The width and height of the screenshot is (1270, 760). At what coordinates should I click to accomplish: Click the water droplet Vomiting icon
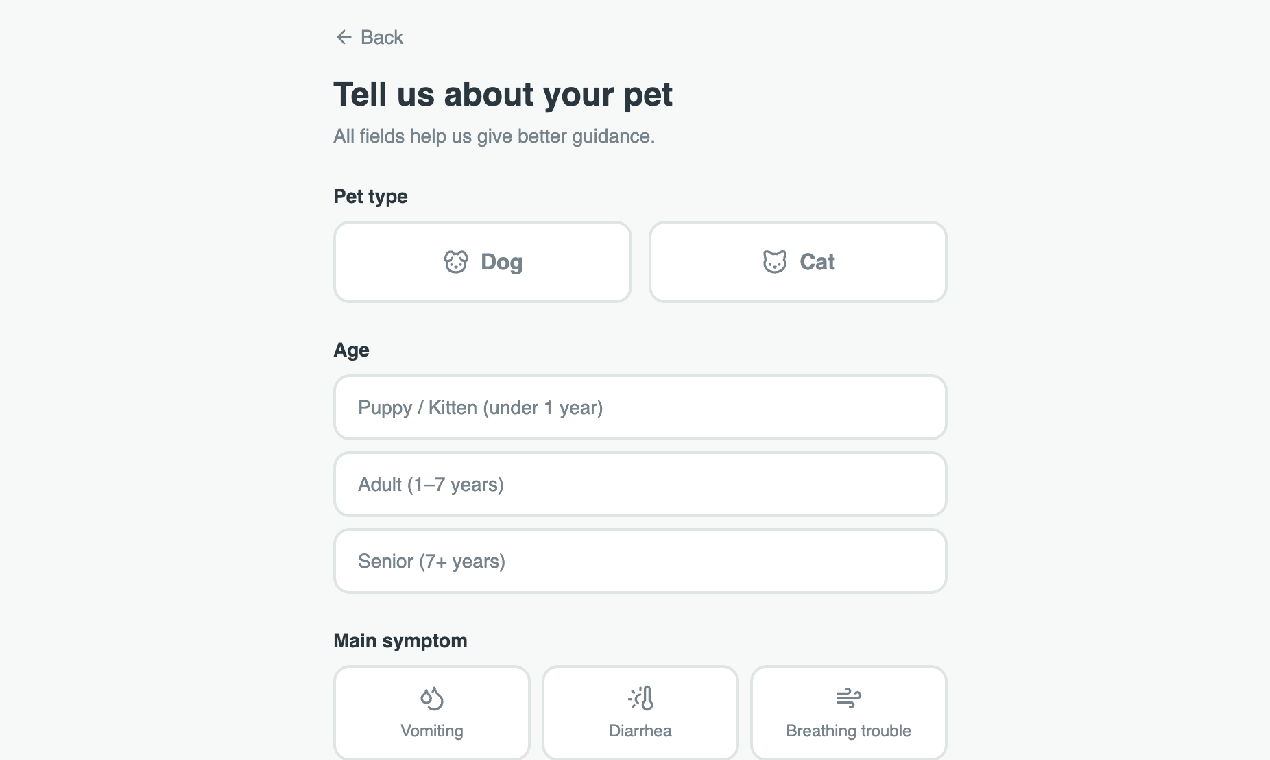432,698
